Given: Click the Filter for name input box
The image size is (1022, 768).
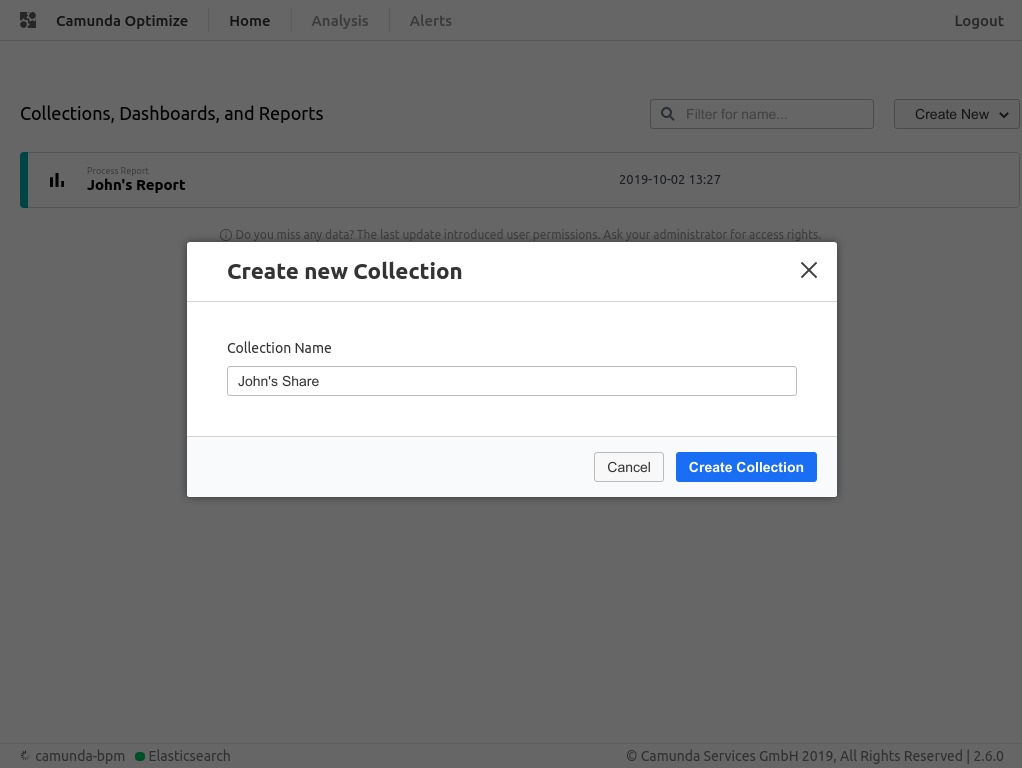Looking at the screenshot, I should tap(770, 113).
